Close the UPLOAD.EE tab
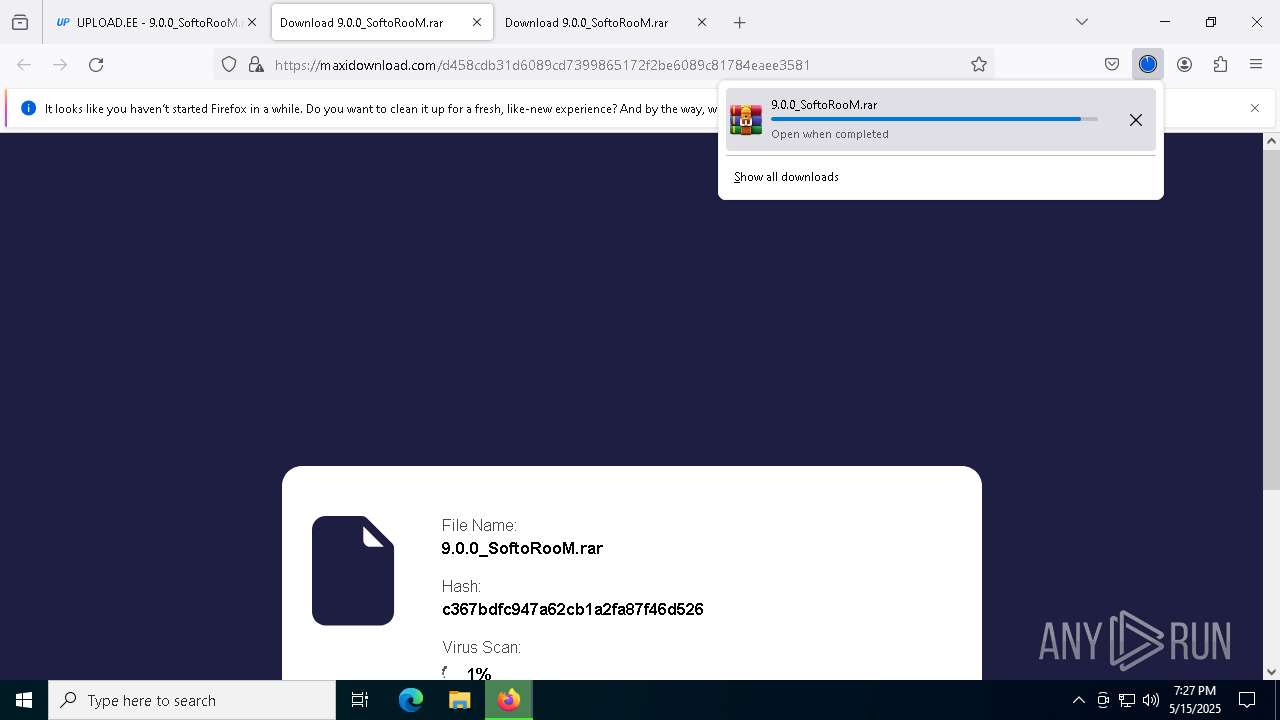Image resolution: width=1280 pixels, height=720 pixels. tap(252, 22)
